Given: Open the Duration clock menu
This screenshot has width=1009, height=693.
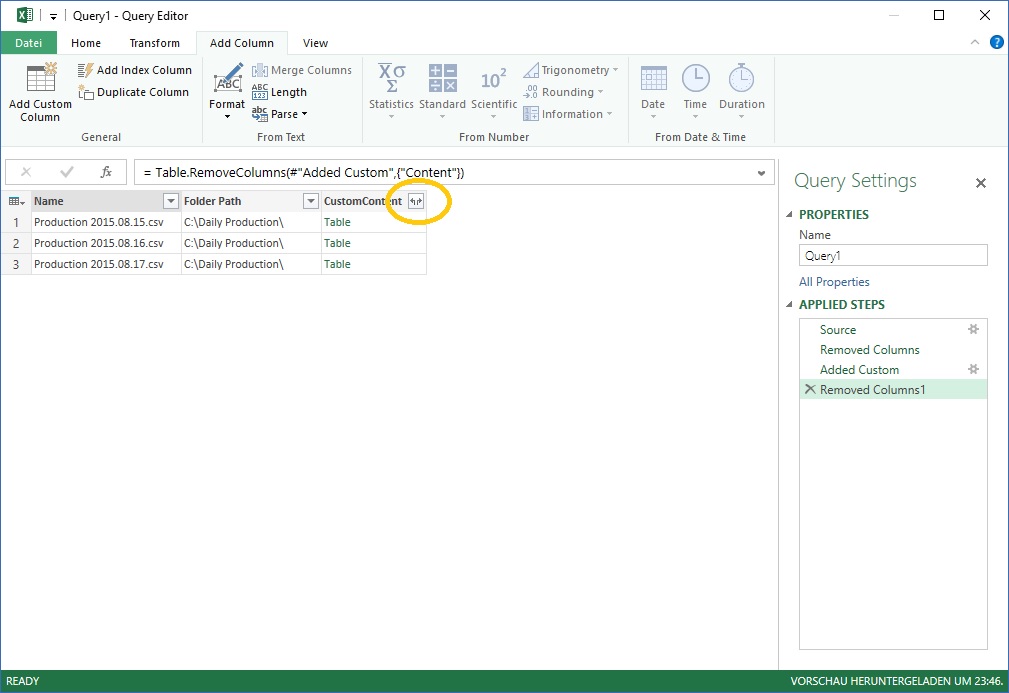Looking at the screenshot, I should click(741, 80).
